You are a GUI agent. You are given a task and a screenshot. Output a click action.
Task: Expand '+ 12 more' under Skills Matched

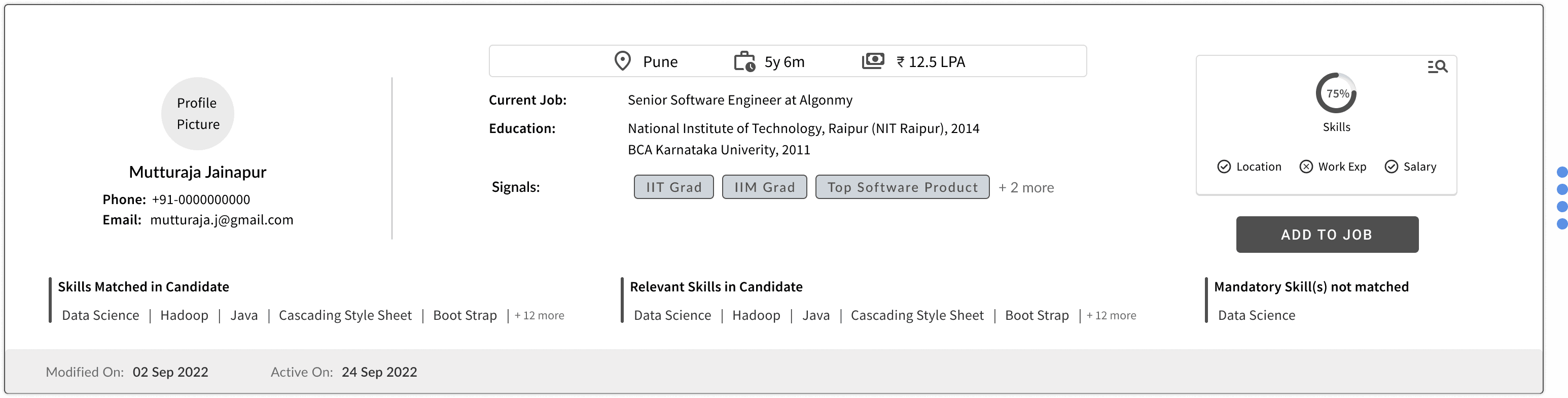click(539, 316)
